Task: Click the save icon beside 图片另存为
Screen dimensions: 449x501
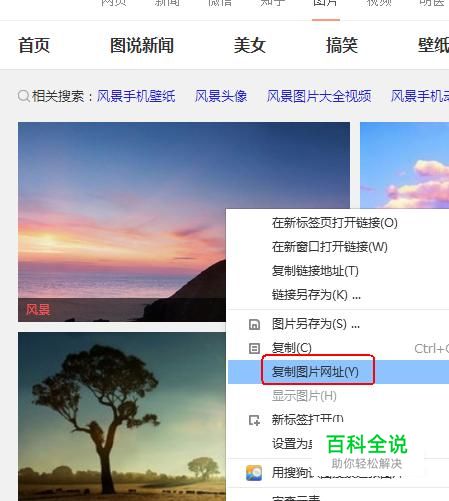Action: 254,324
